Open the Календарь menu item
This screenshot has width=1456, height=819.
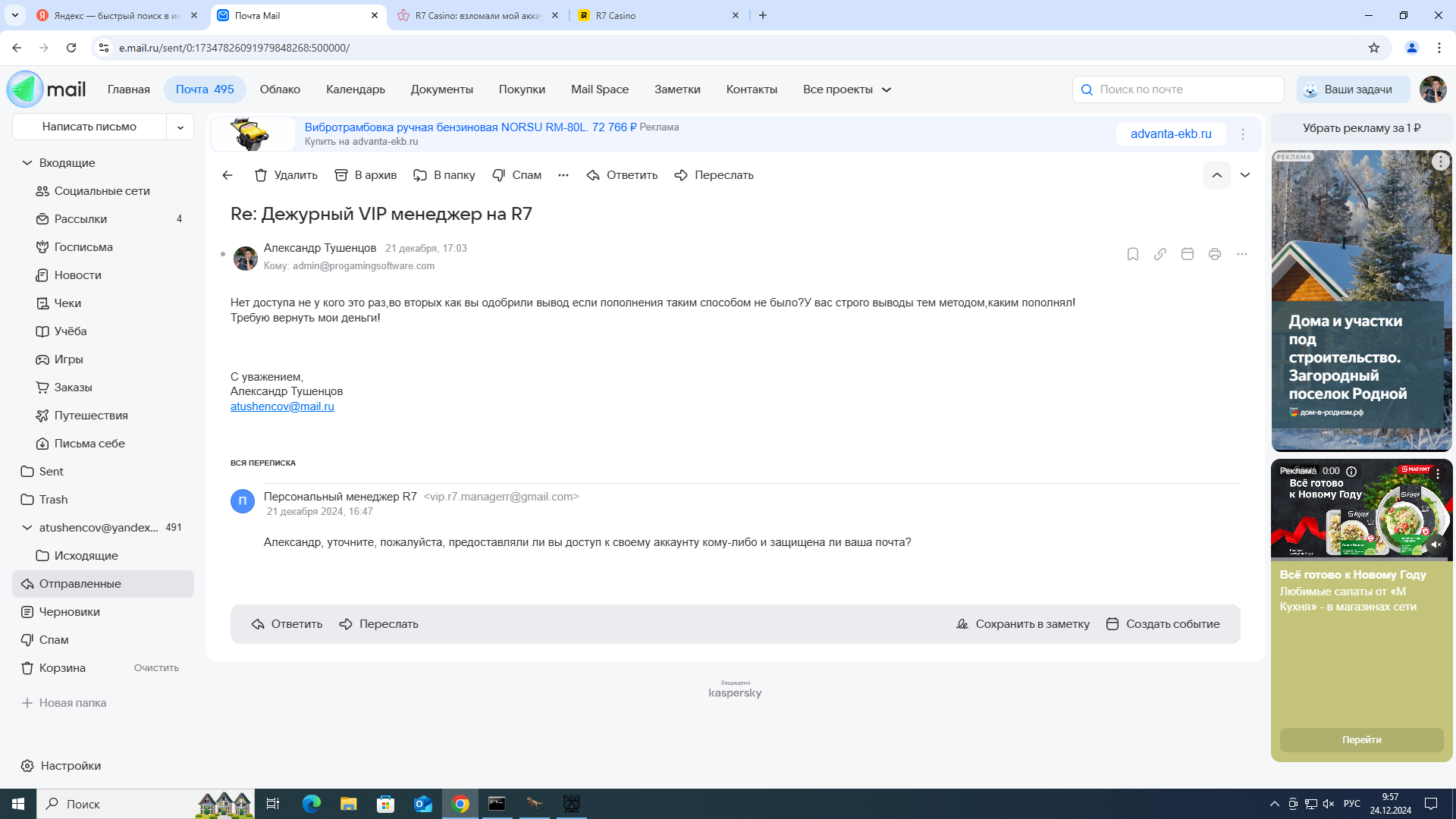[356, 89]
